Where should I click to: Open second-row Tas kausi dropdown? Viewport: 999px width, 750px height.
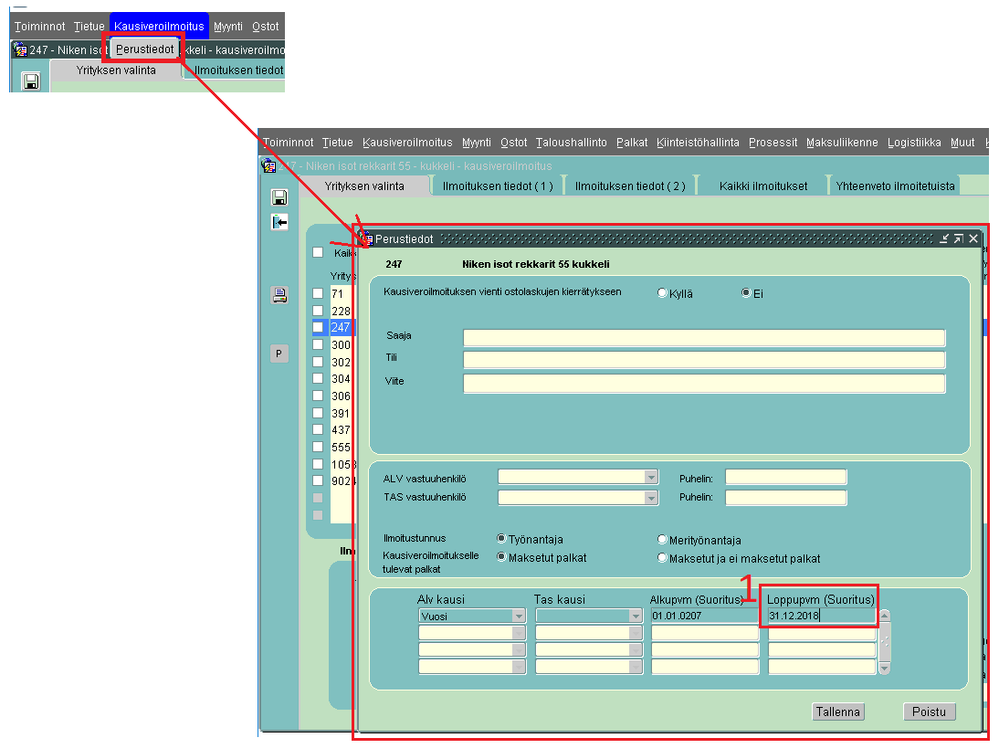pyautogui.click(x=635, y=633)
